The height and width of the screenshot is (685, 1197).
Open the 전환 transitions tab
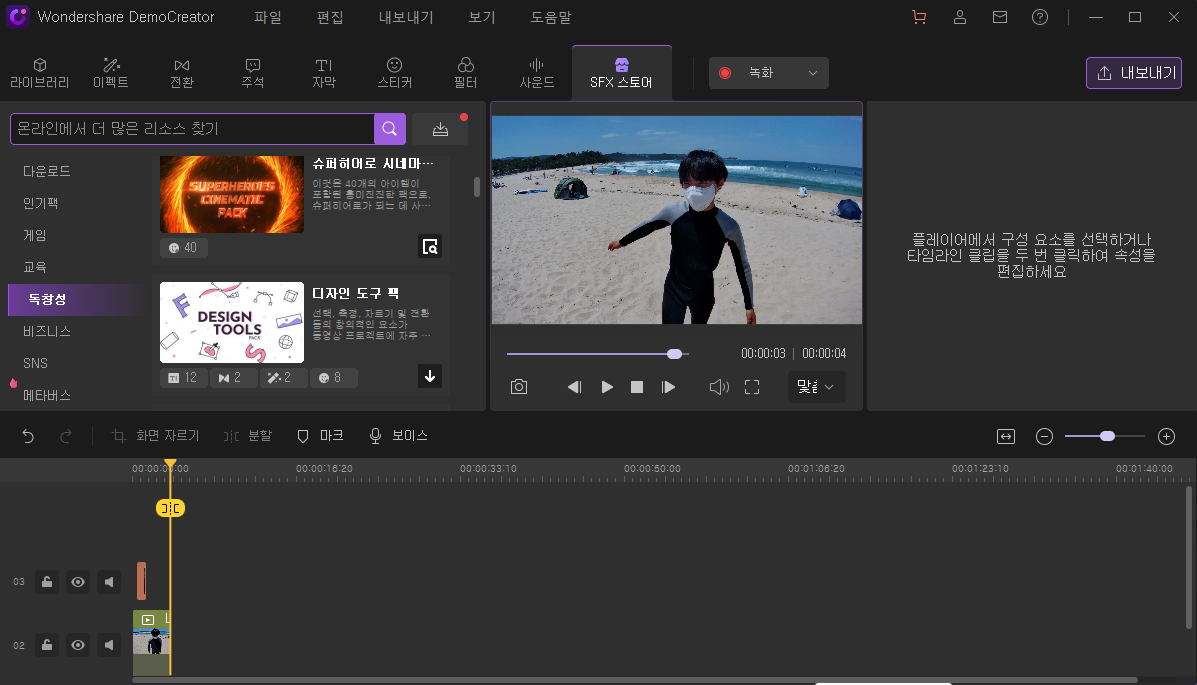[x=182, y=73]
